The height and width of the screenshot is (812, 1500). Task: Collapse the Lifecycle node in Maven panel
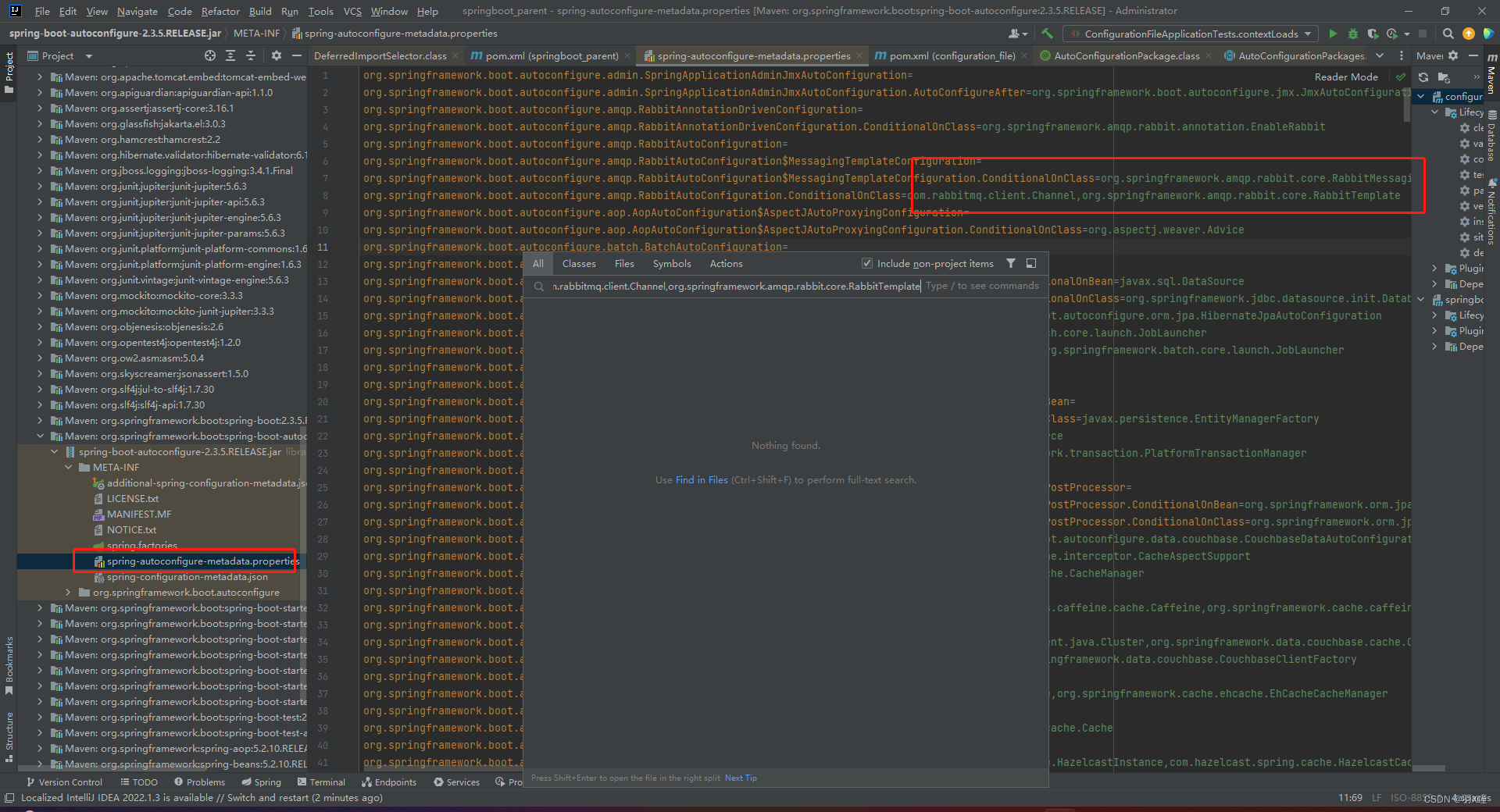tap(1434, 112)
